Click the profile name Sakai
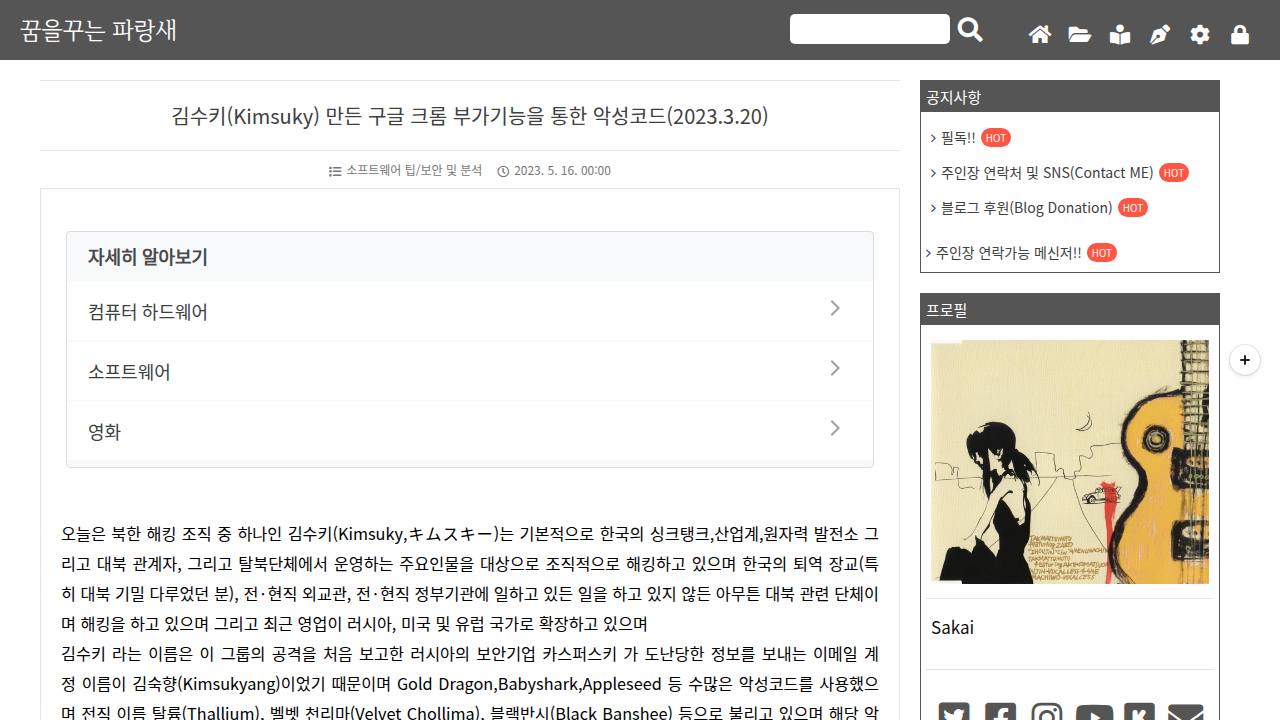The height and width of the screenshot is (720, 1280). click(952, 628)
